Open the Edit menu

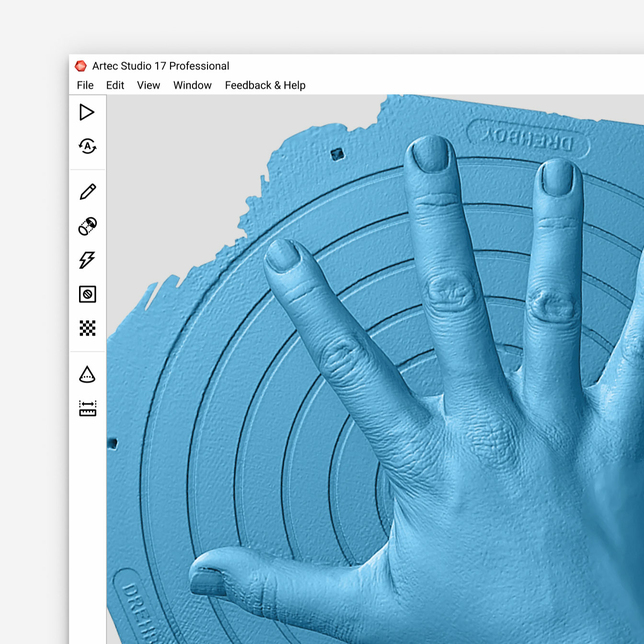(x=115, y=85)
